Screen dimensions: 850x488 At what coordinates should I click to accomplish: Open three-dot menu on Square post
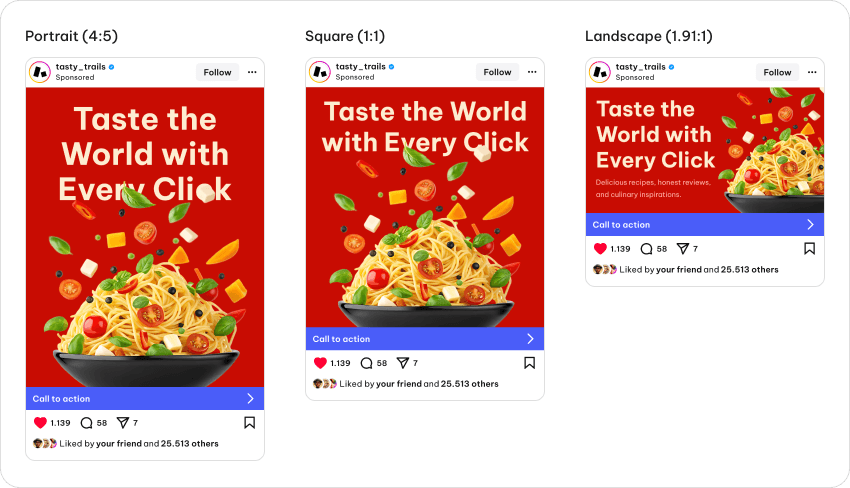[x=532, y=72]
